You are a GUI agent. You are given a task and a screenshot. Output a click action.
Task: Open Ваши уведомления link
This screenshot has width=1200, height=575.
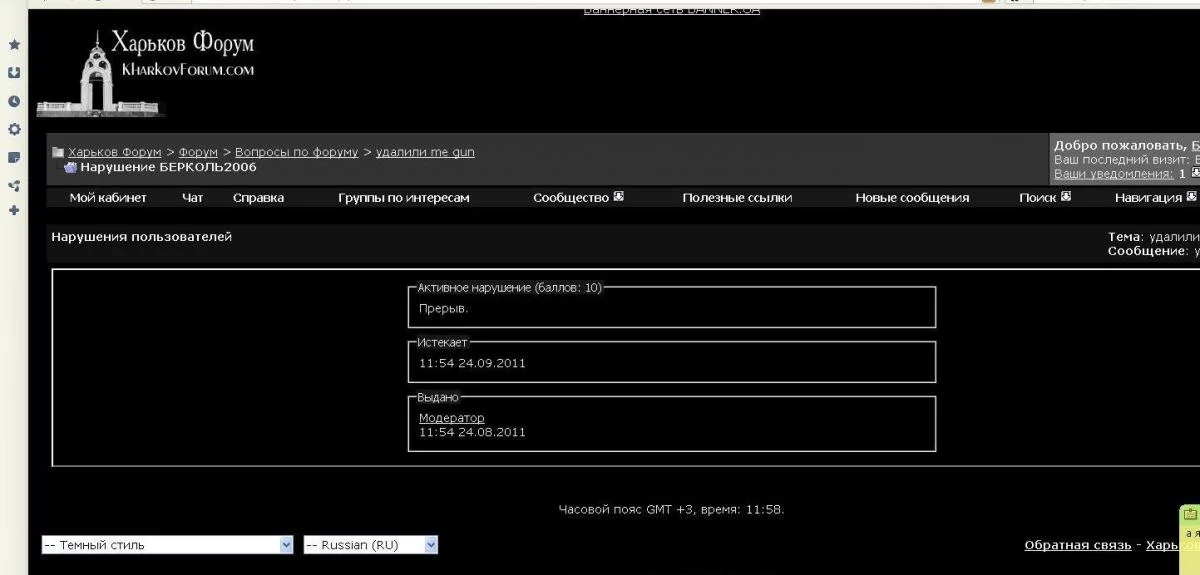(1113, 174)
